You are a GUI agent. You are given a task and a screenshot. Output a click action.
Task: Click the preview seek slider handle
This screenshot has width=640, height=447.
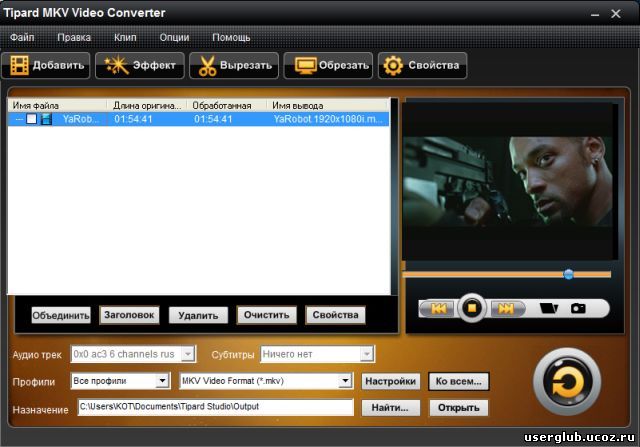click(x=568, y=274)
